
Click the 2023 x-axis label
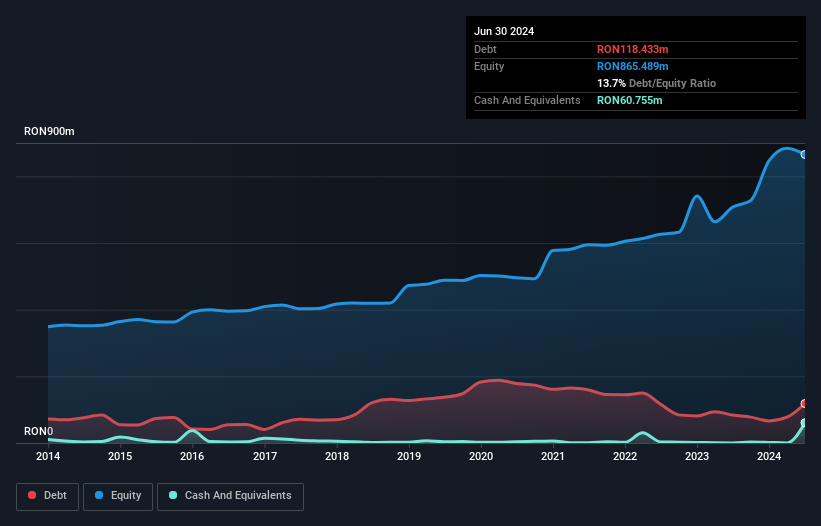click(697, 456)
